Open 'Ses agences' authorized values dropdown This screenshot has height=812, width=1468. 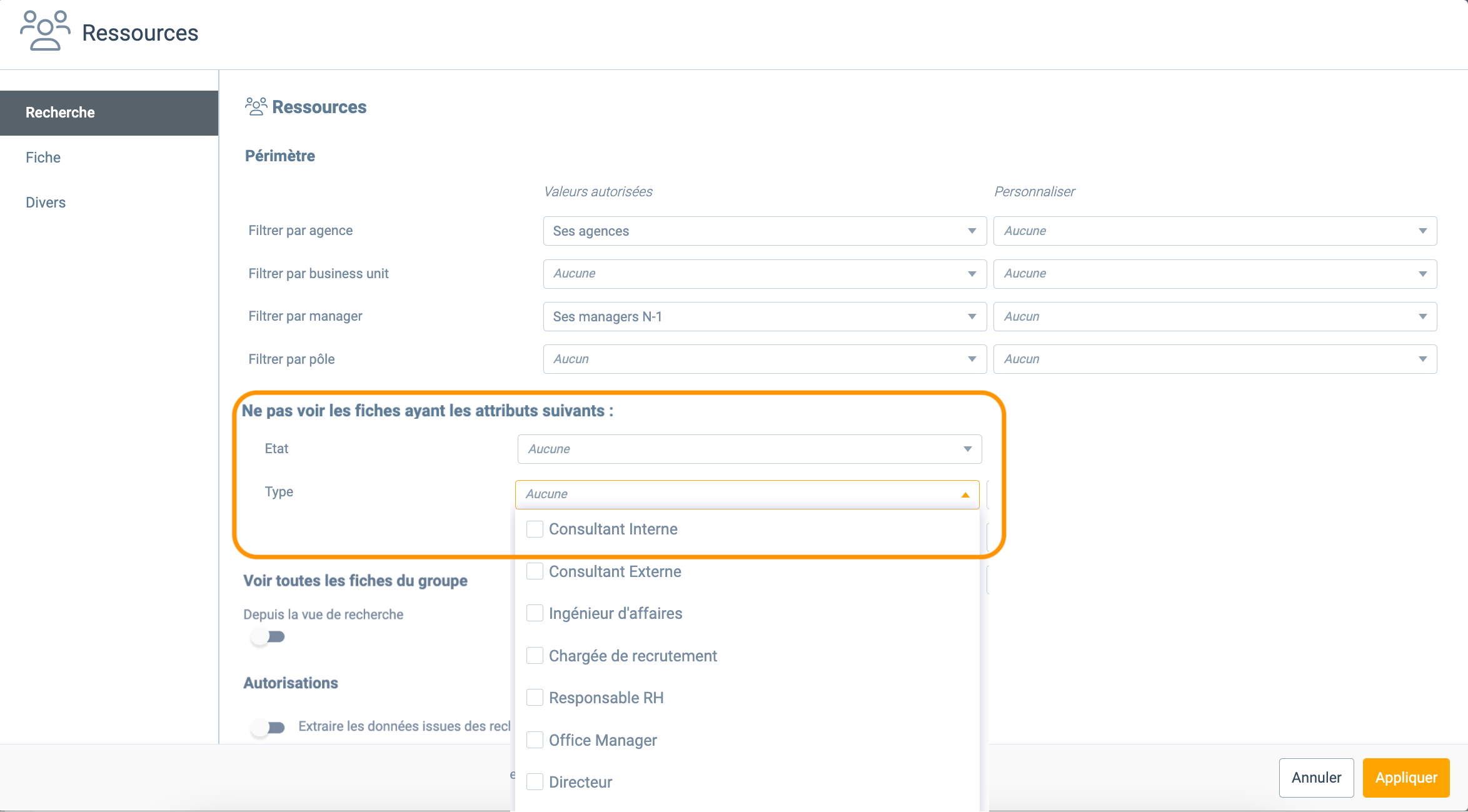765,231
